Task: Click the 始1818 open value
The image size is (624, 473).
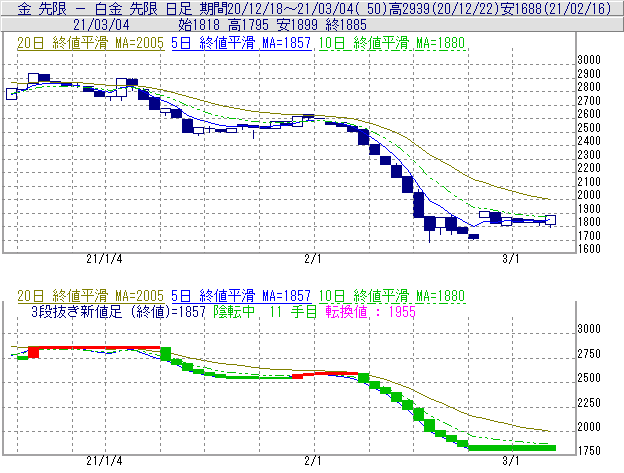Action: (199, 25)
